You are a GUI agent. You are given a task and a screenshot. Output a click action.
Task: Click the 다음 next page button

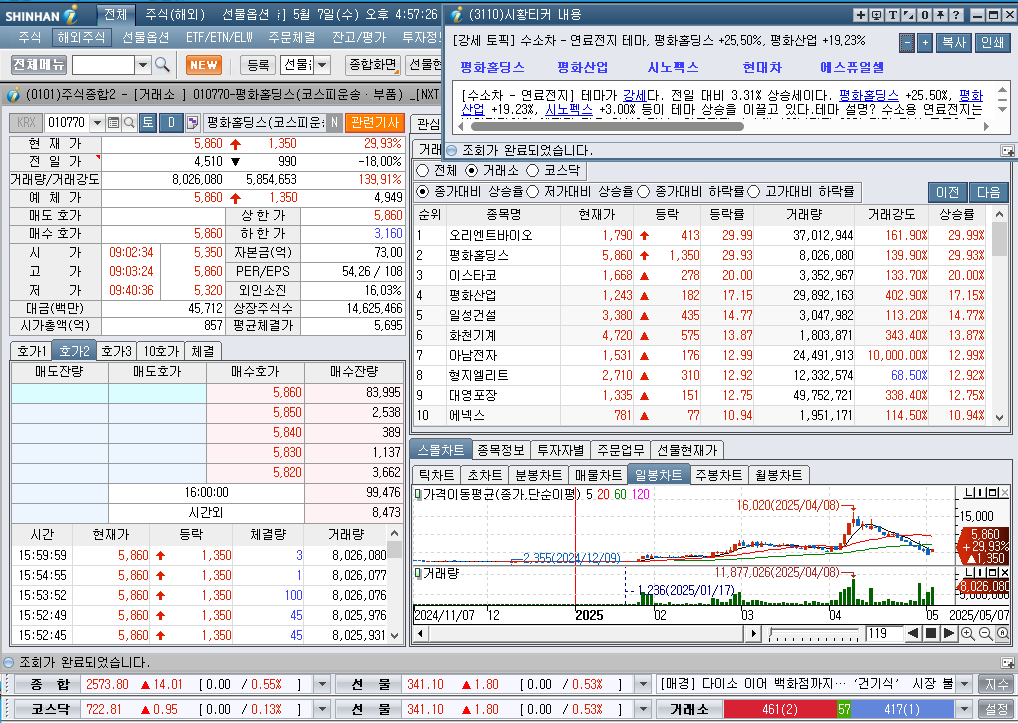tap(989, 192)
